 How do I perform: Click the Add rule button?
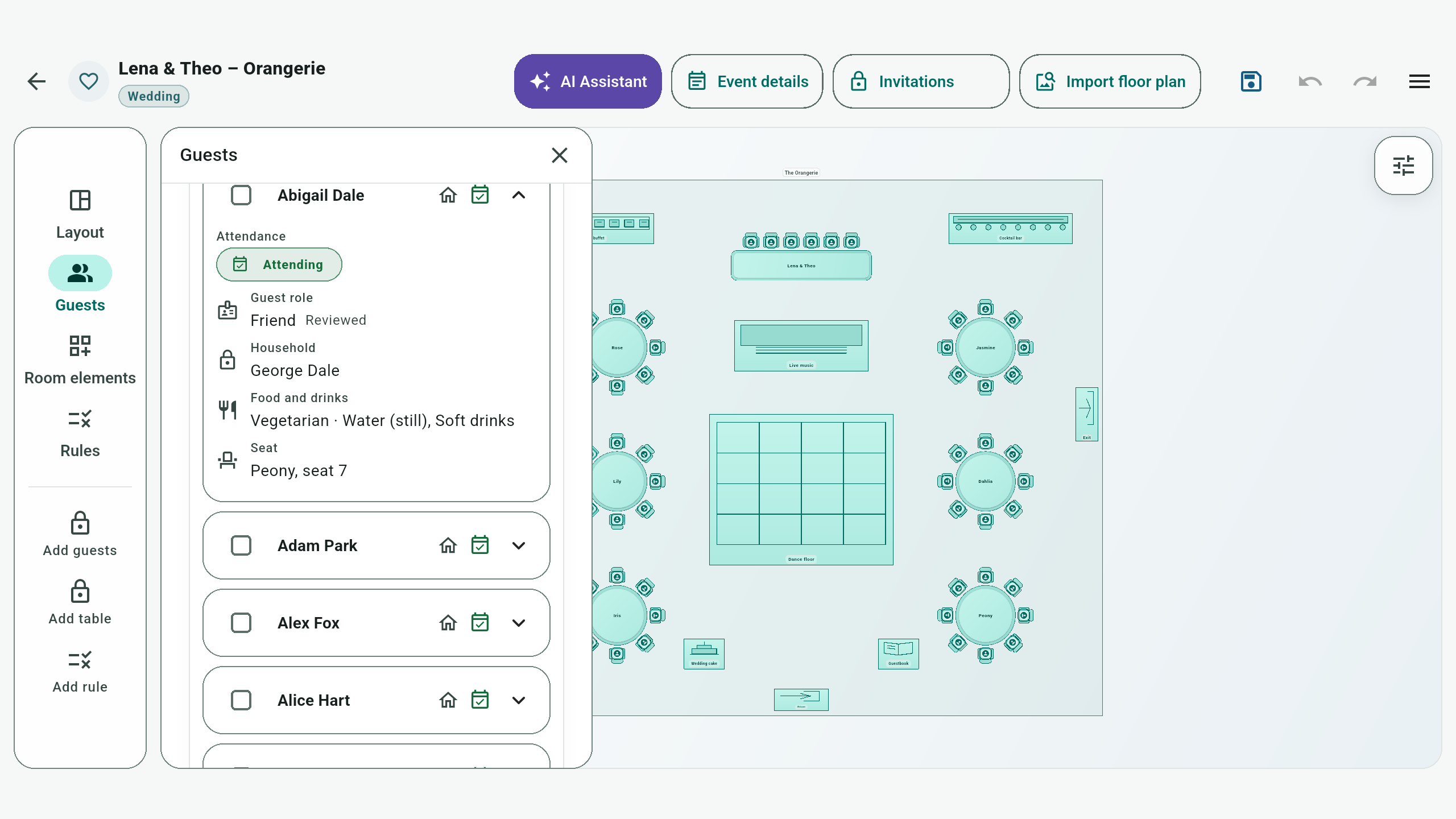80,672
